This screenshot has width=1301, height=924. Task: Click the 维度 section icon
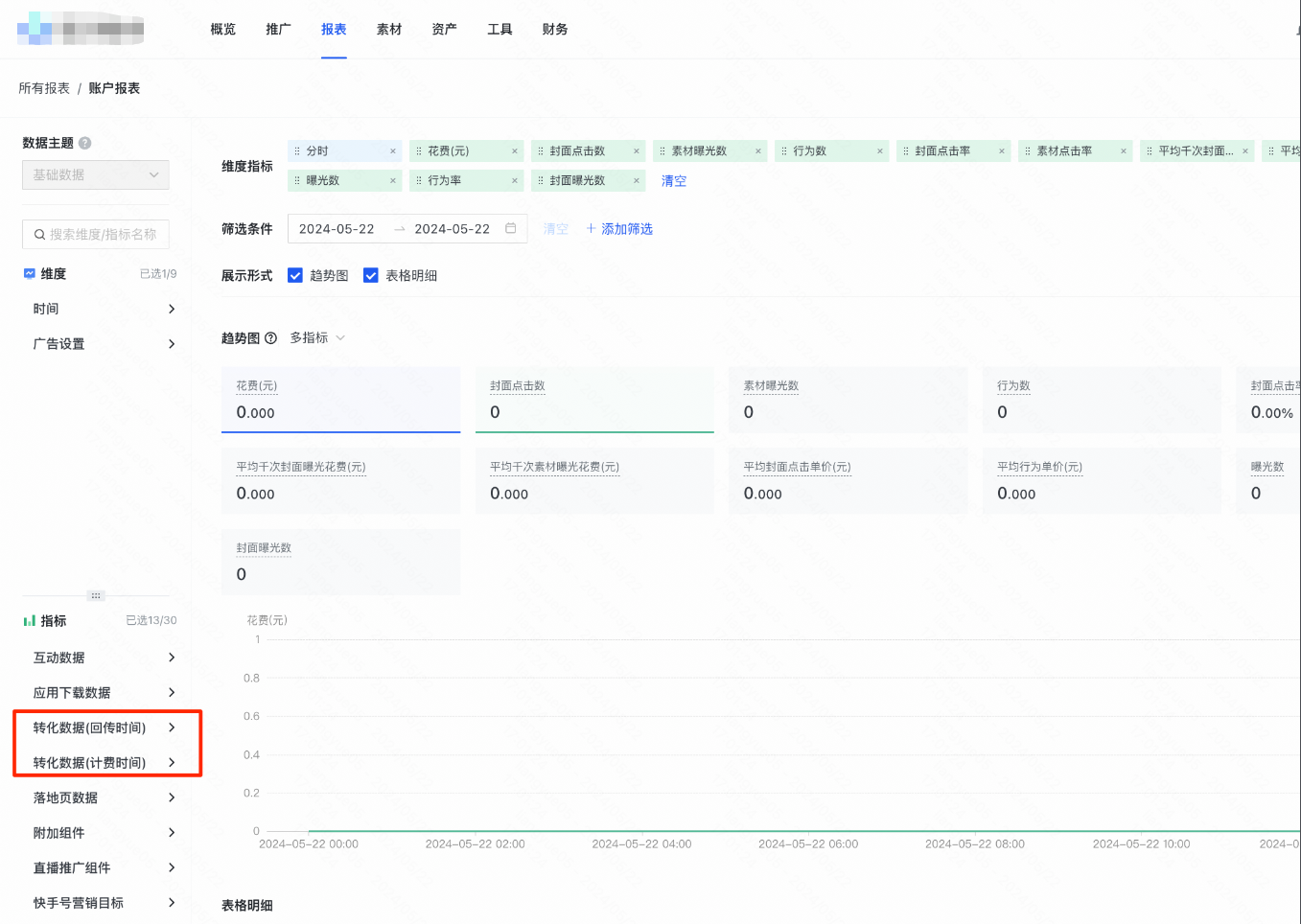point(30,273)
